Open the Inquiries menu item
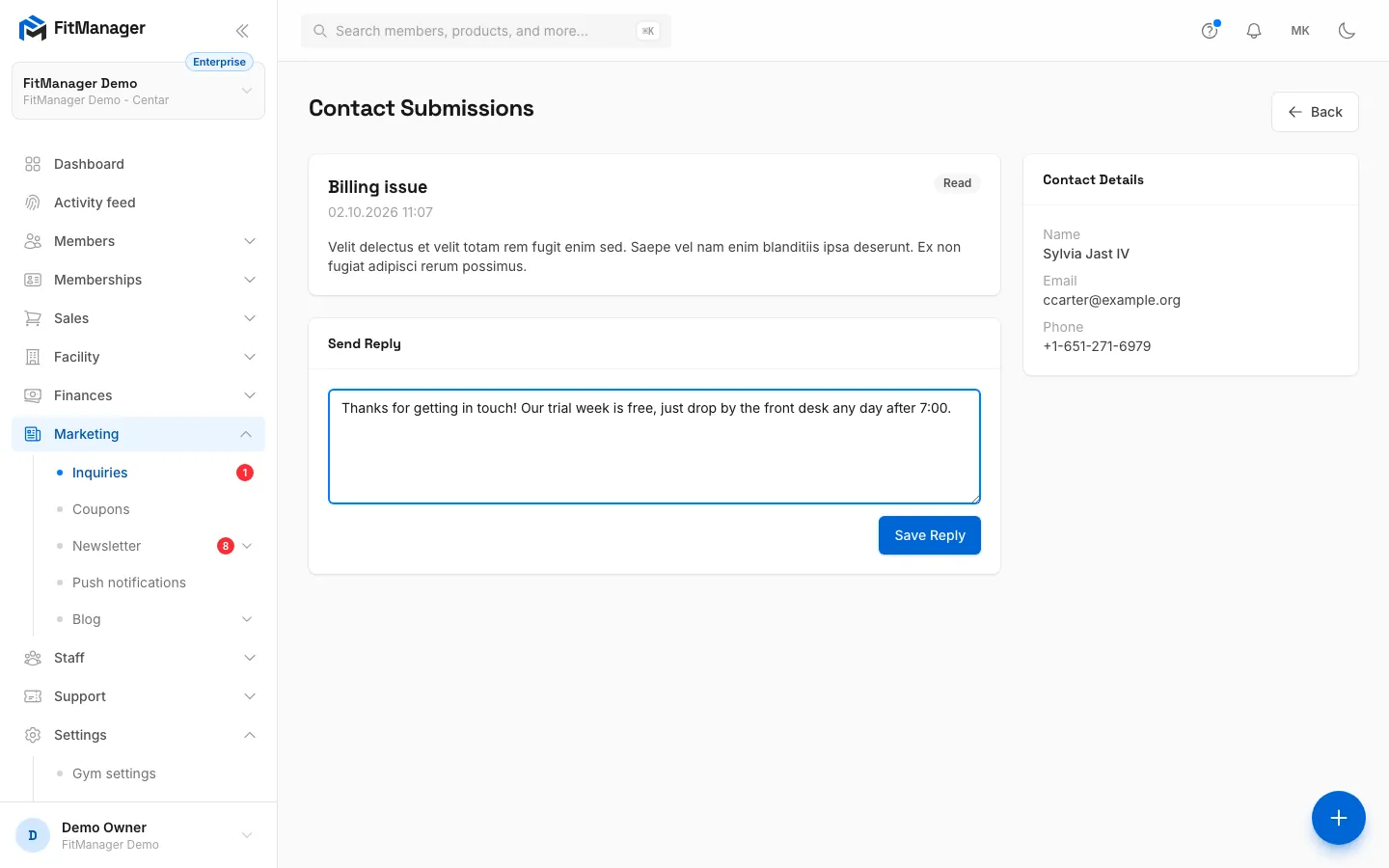Viewport: 1389px width, 868px height. 154,473
